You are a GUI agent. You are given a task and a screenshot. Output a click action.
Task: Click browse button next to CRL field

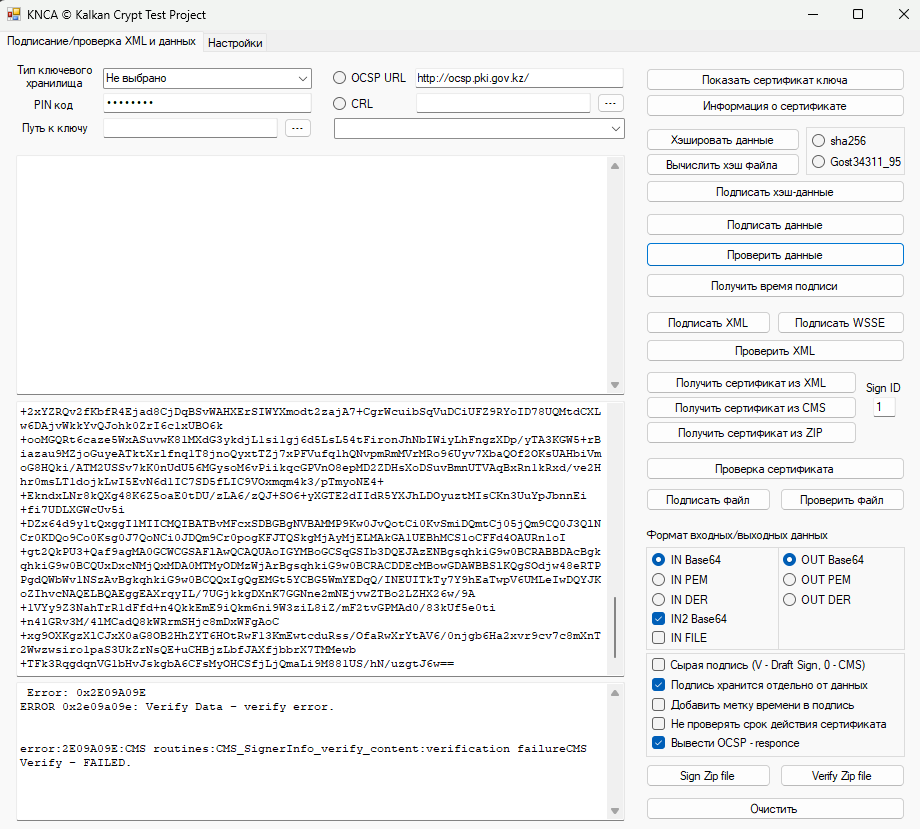pos(611,103)
